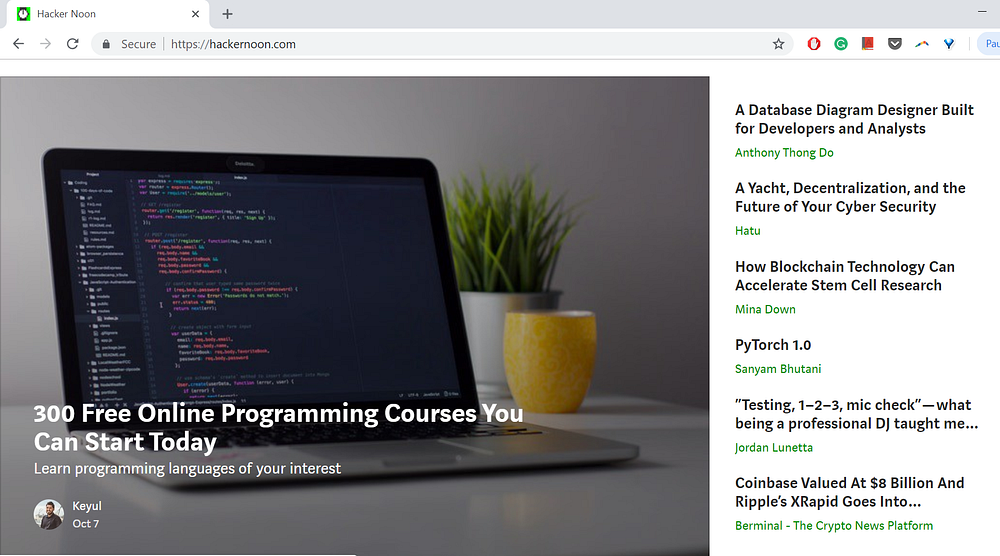This screenshot has height=556, width=1000.
Task: Open the red Opera-style extension icon
Action: click(x=814, y=44)
